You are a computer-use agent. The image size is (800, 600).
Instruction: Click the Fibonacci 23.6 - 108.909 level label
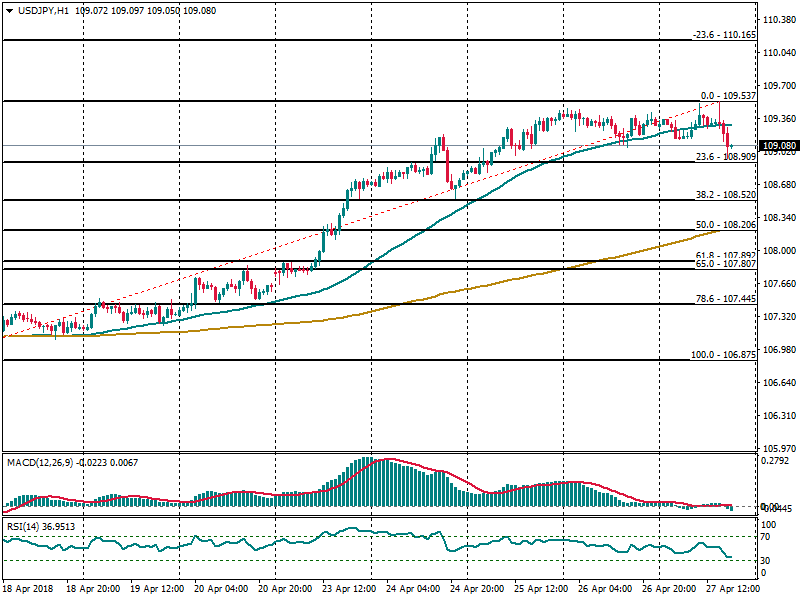coord(724,157)
